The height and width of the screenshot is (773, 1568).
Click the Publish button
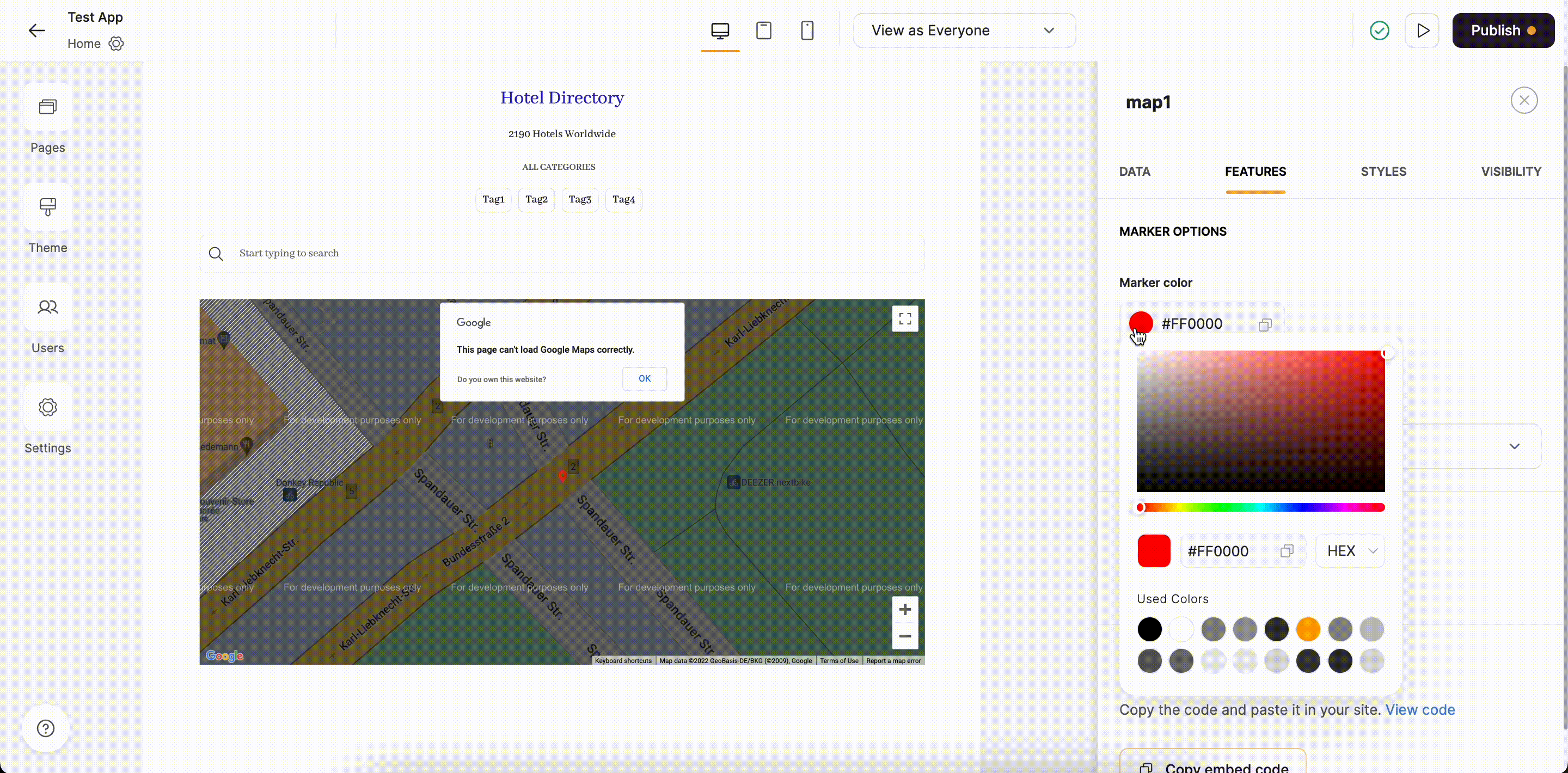(x=1503, y=30)
